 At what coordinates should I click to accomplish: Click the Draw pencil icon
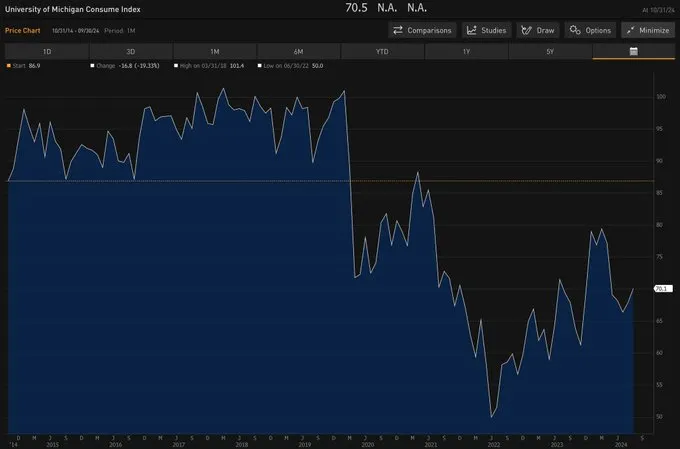pos(526,30)
